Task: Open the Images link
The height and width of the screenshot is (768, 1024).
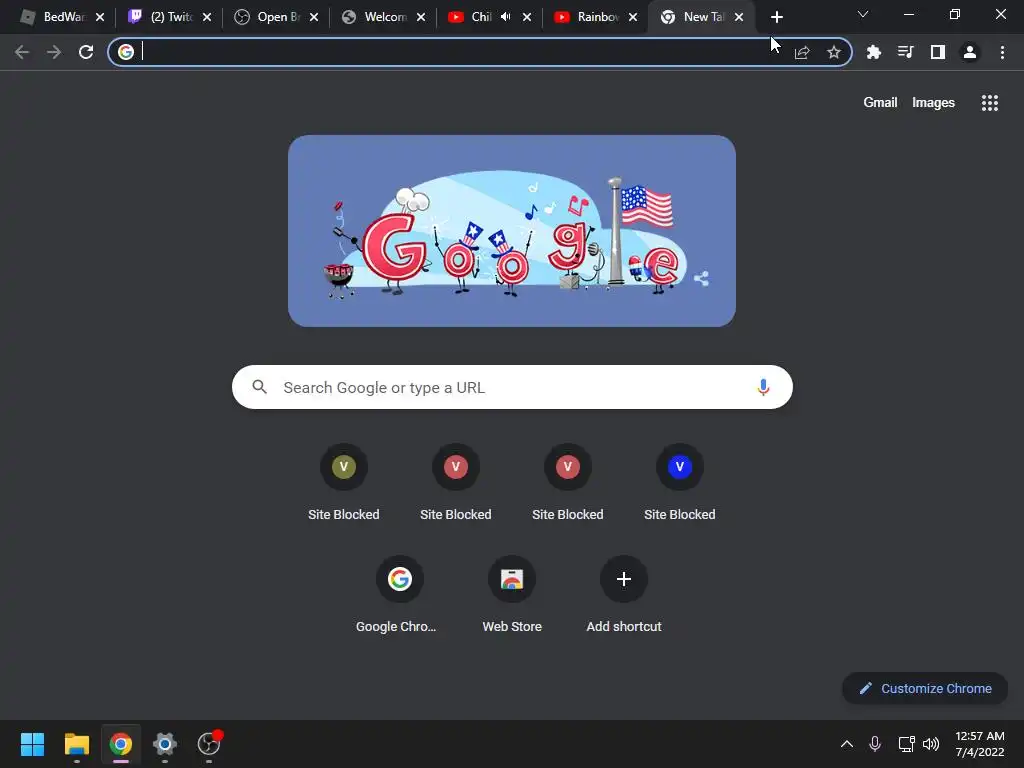Action: click(x=933, y=103)
